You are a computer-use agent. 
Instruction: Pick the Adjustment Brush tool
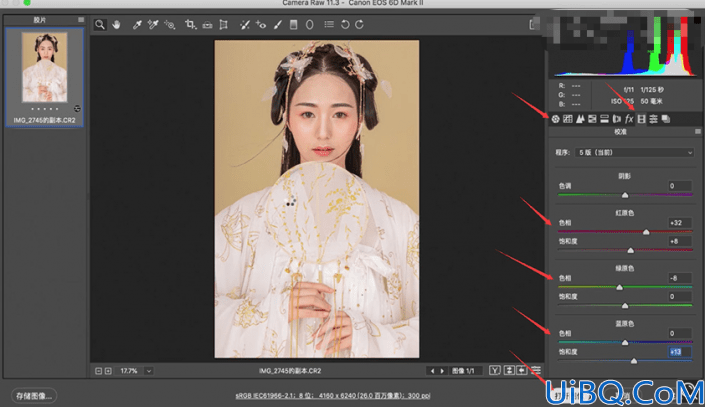[278, 24]
